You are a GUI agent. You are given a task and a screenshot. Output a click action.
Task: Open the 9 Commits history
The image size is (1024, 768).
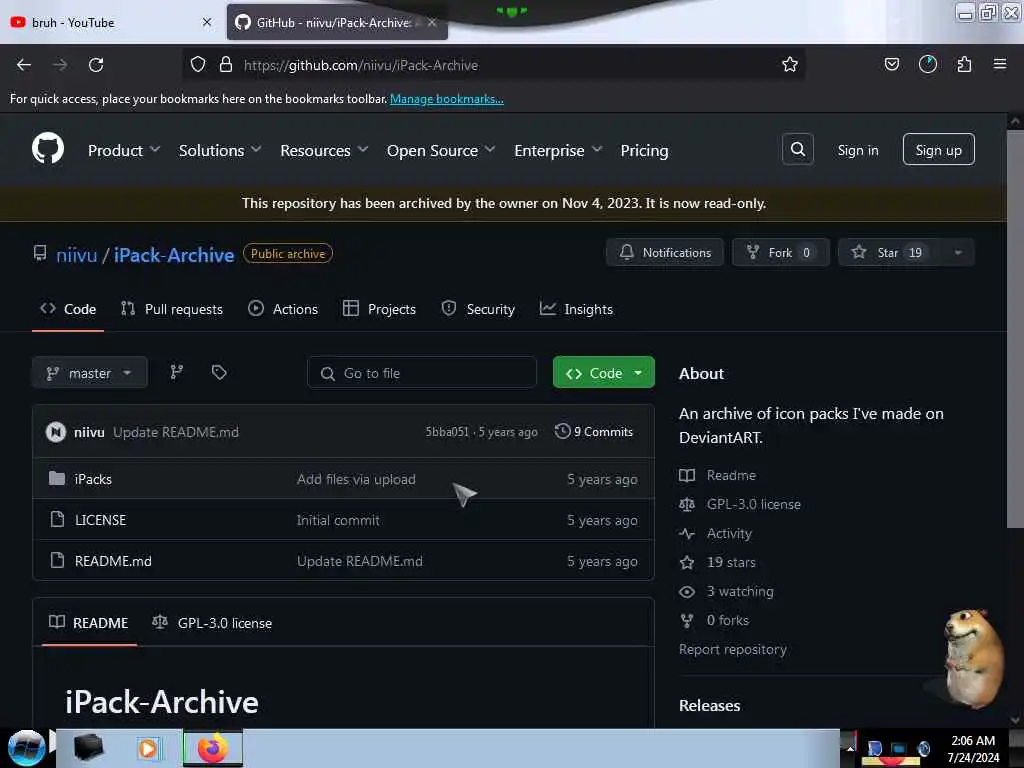594,432
